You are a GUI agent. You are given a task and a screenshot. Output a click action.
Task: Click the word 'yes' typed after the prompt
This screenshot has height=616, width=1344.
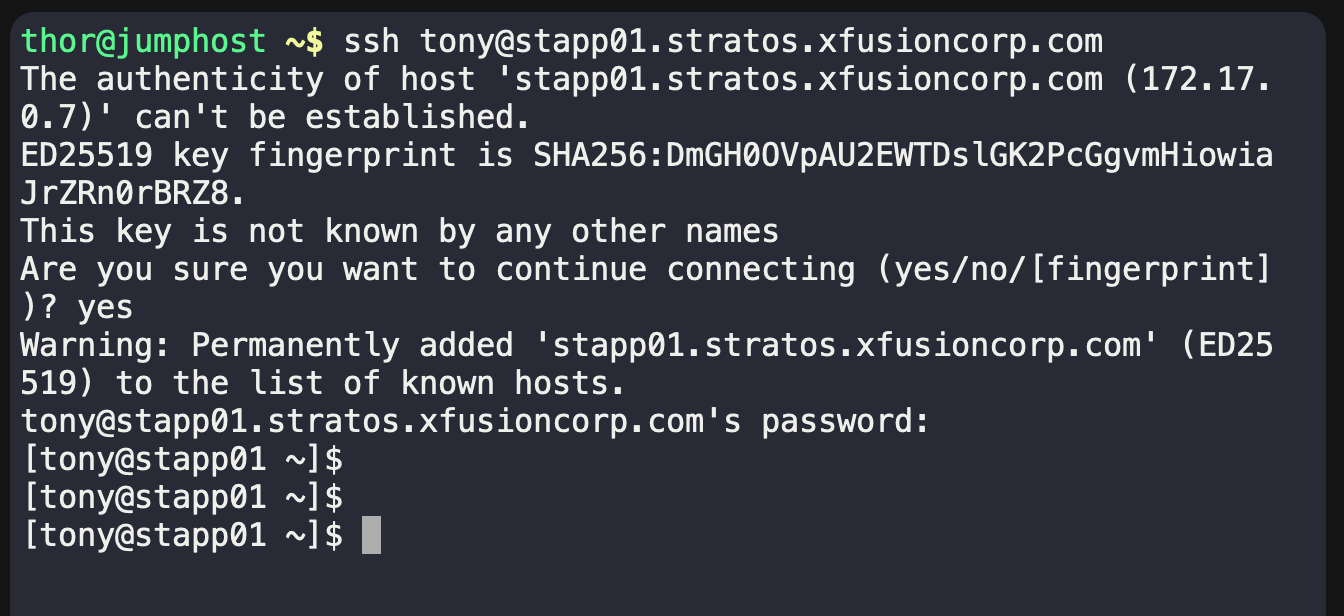(105, 308)
